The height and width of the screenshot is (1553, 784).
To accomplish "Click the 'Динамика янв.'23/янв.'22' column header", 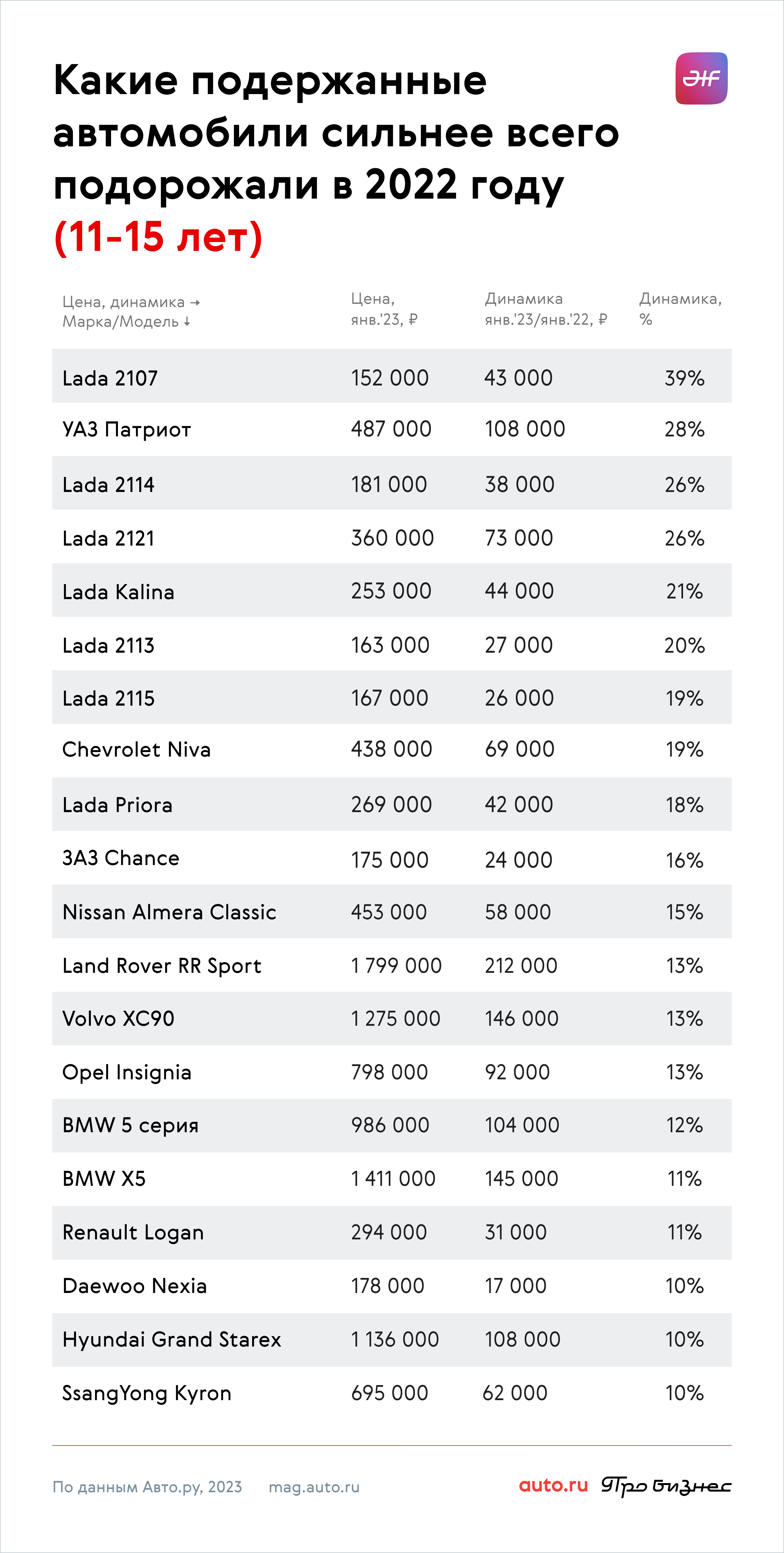I will point(546,309).
